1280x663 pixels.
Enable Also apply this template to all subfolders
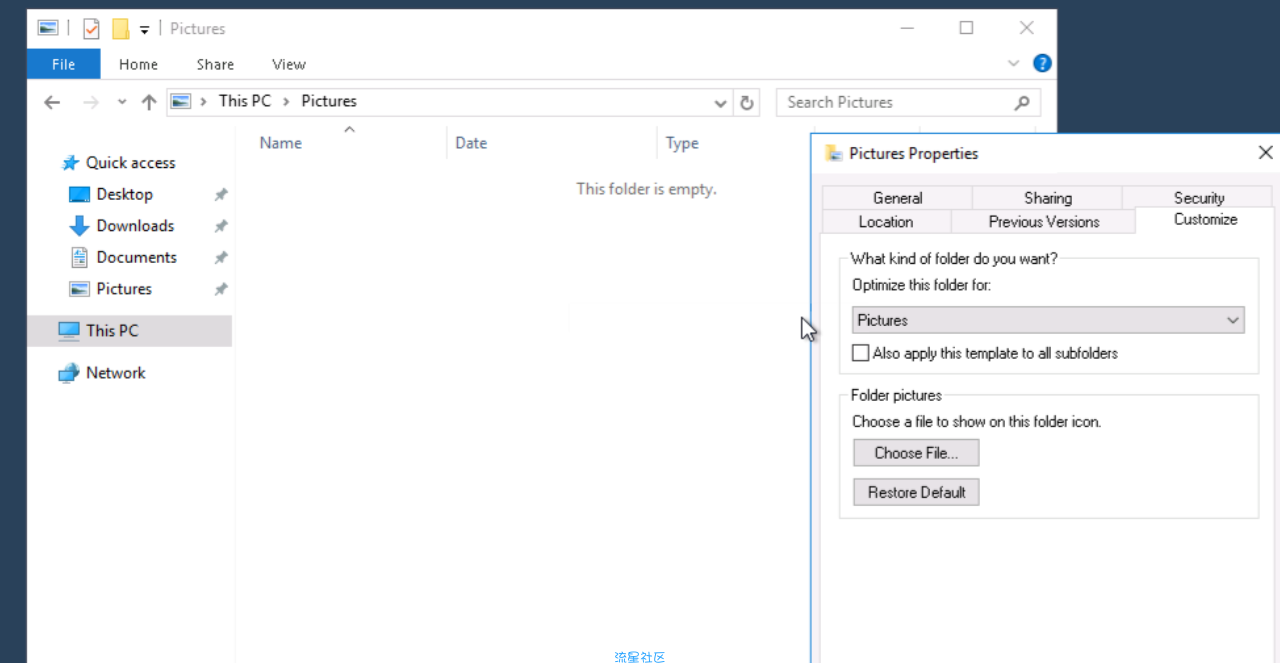tap(861, 353)
